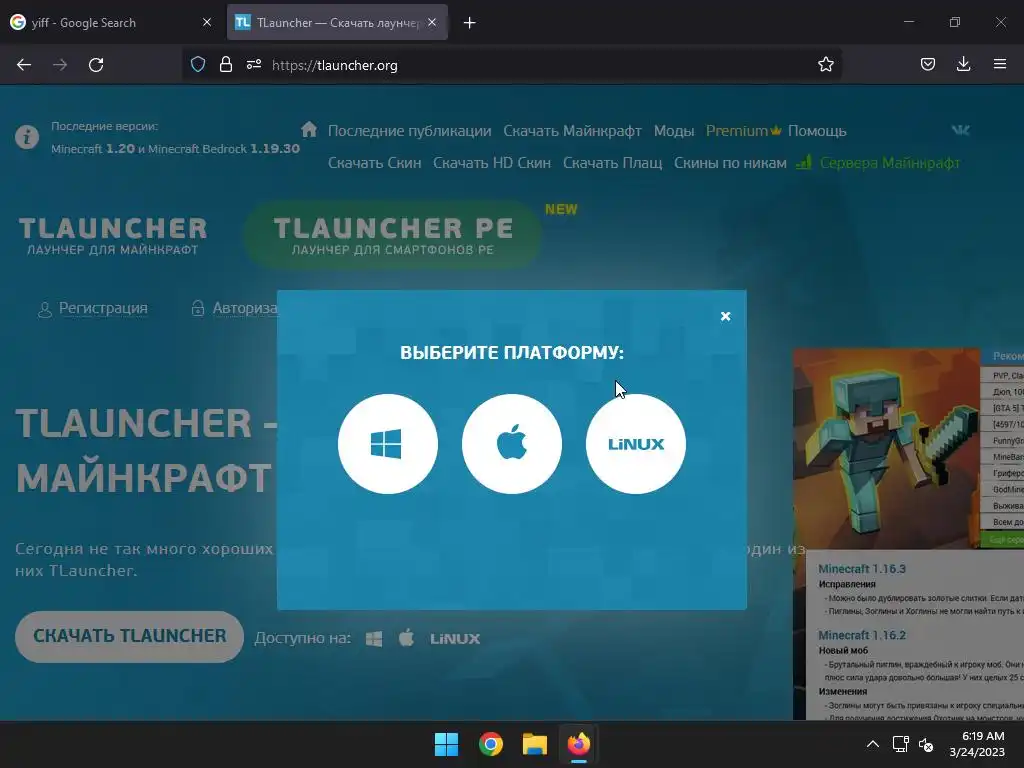
Task: Open a new browser tab
Action: (470, 23)
